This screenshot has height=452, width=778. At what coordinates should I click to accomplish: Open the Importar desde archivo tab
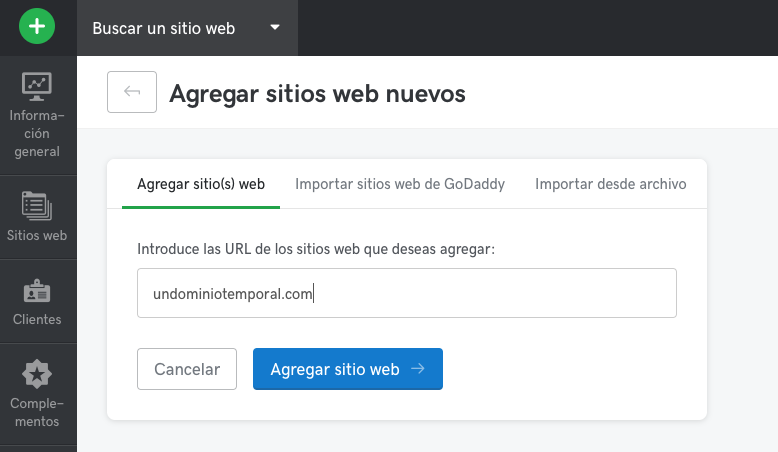coord(610,184)
